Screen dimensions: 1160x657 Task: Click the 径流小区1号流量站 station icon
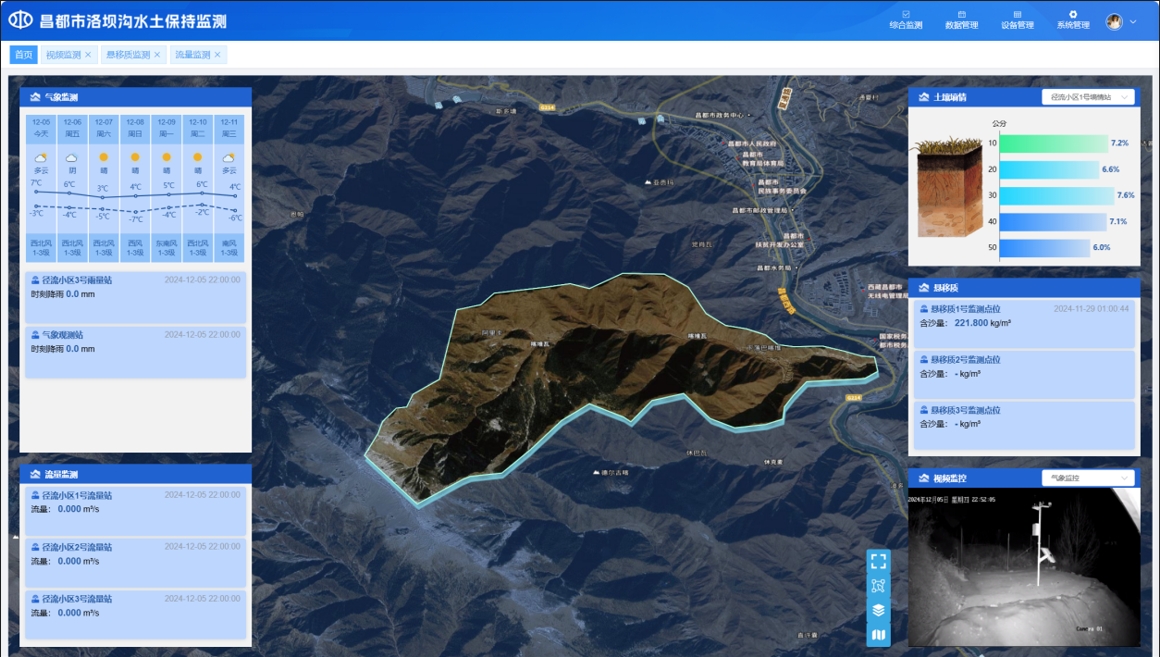point(35,496)
